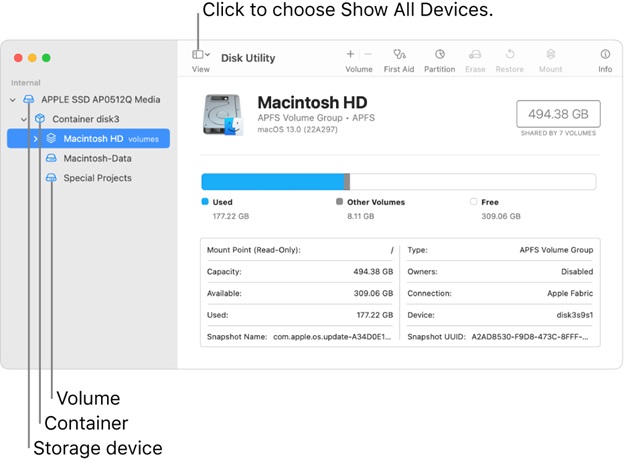The image size is (624, 463).
Task: Click the blue Used storage bar segment
Action: pyautogui.click(x=272, y=182)
